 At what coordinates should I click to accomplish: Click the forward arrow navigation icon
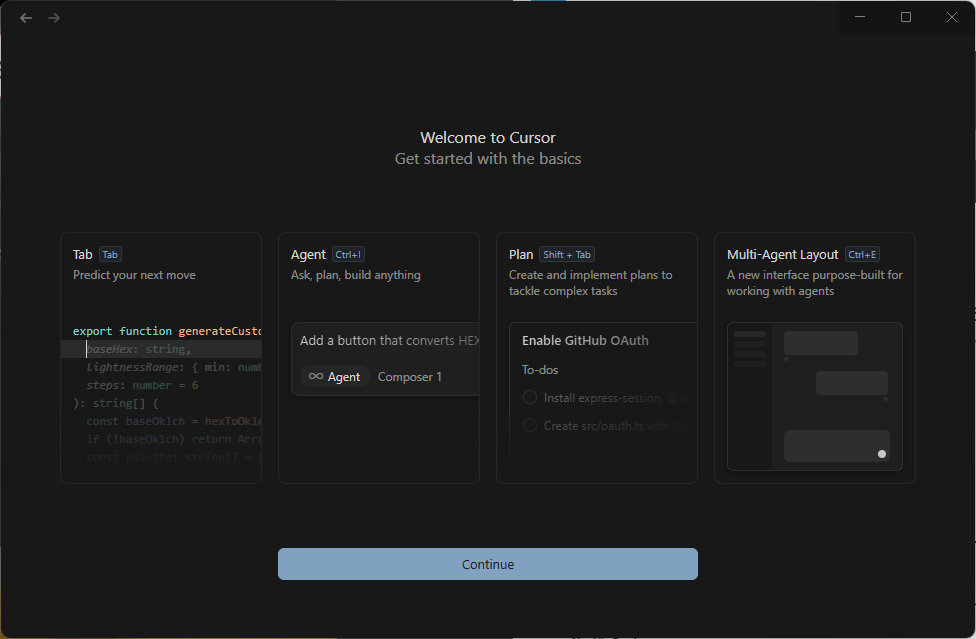point(54,18)
